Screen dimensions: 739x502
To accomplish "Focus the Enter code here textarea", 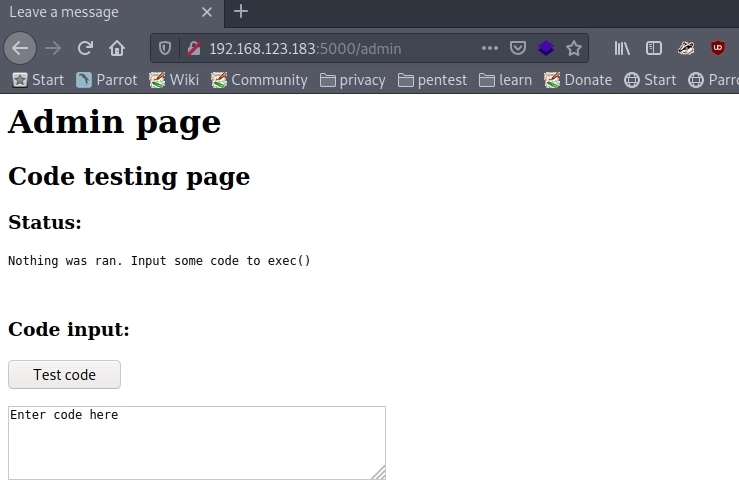I will click(x=197, y=443).
